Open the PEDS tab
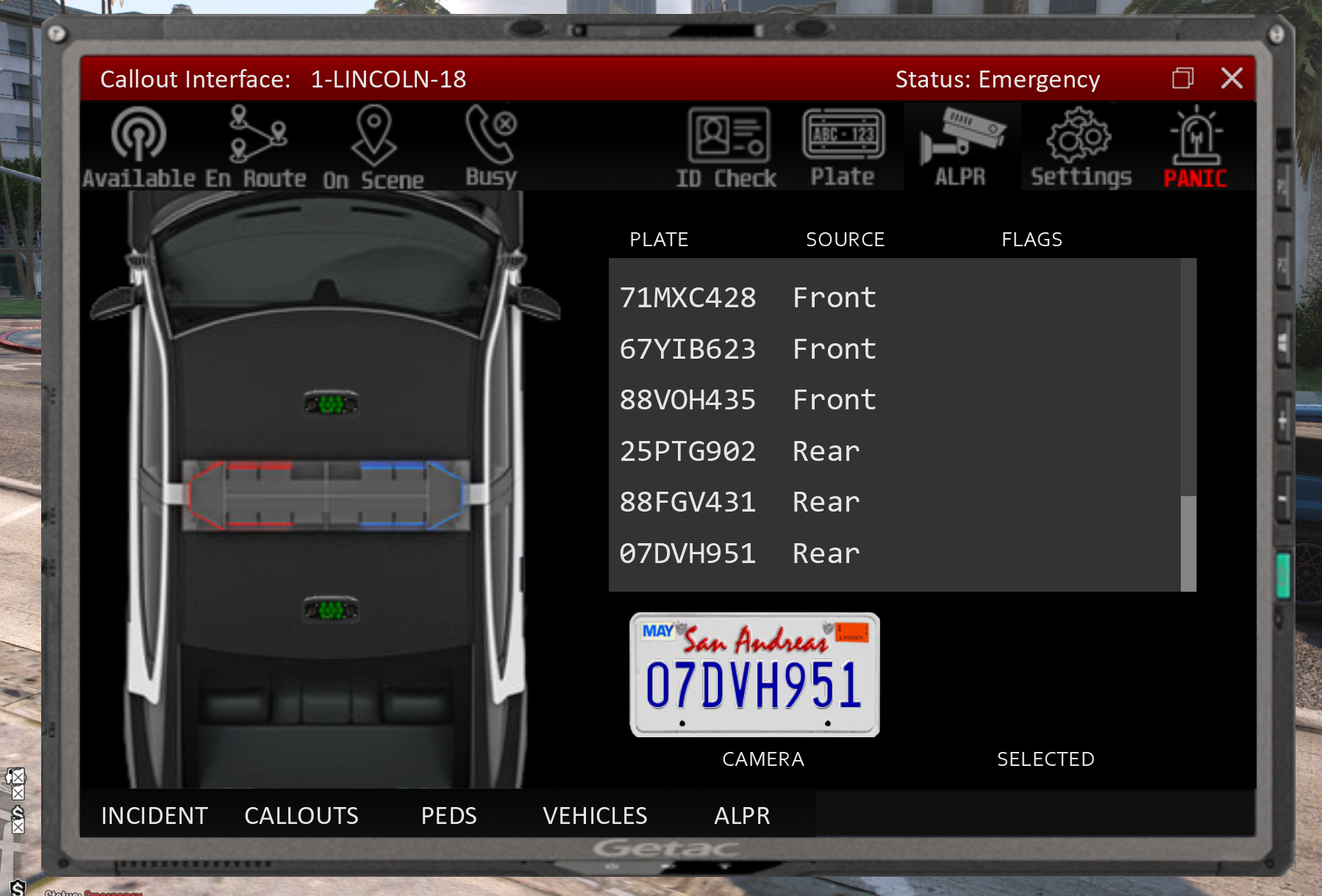 pyautogui.click(x=449, y=815)
